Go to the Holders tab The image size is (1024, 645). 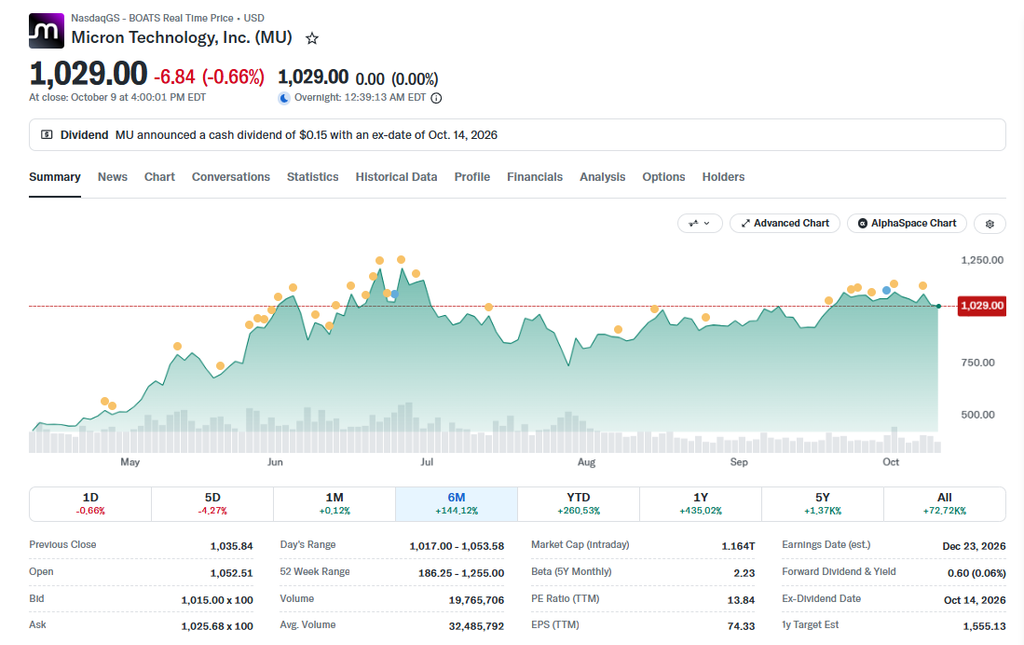723,177
